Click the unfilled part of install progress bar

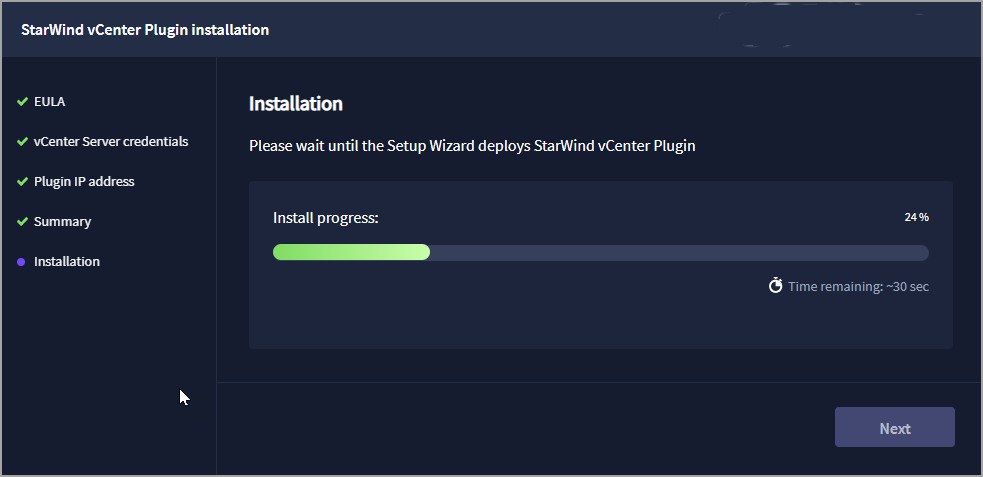679,253
